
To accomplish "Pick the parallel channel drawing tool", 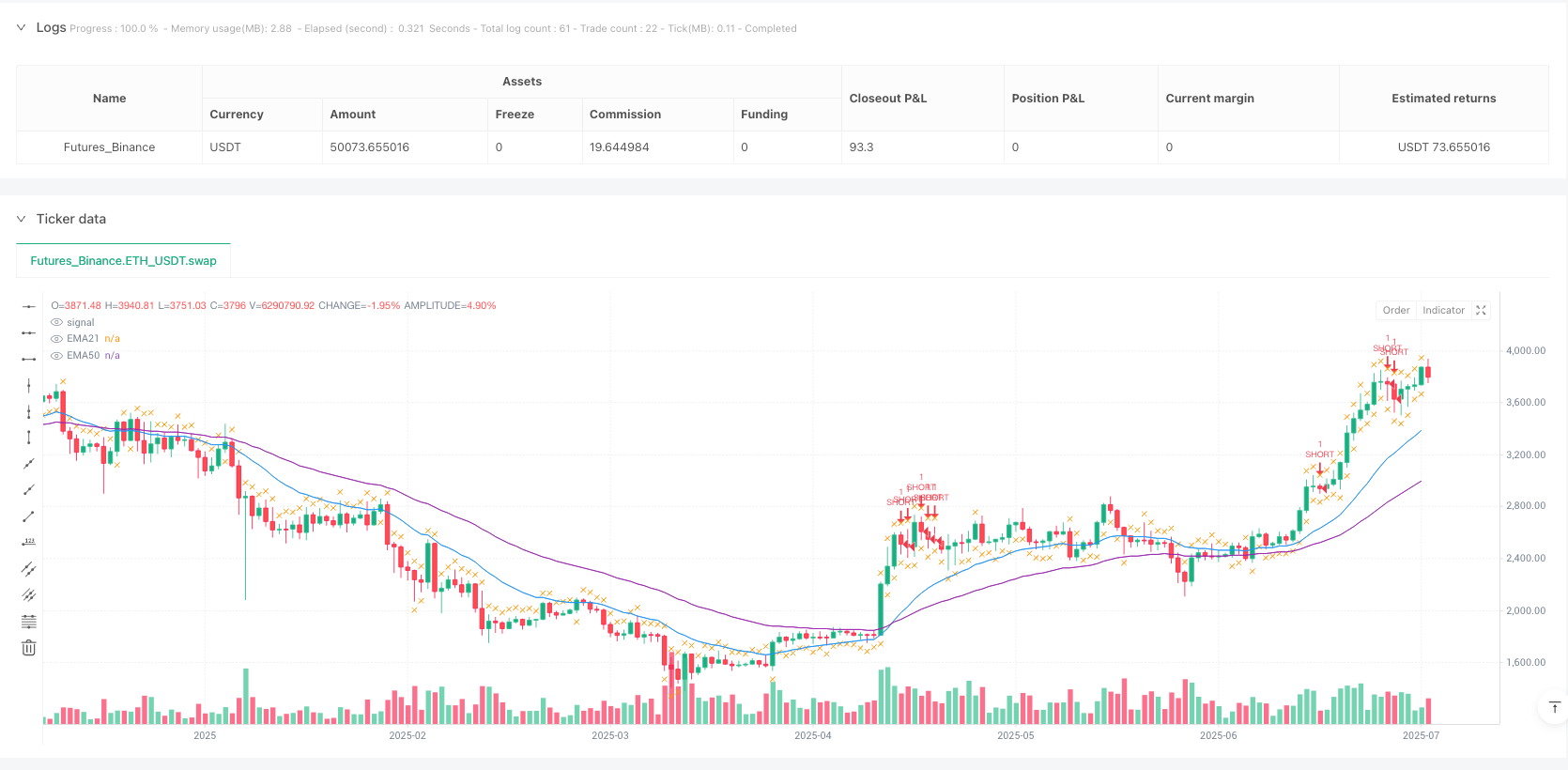I will [29, 569].
